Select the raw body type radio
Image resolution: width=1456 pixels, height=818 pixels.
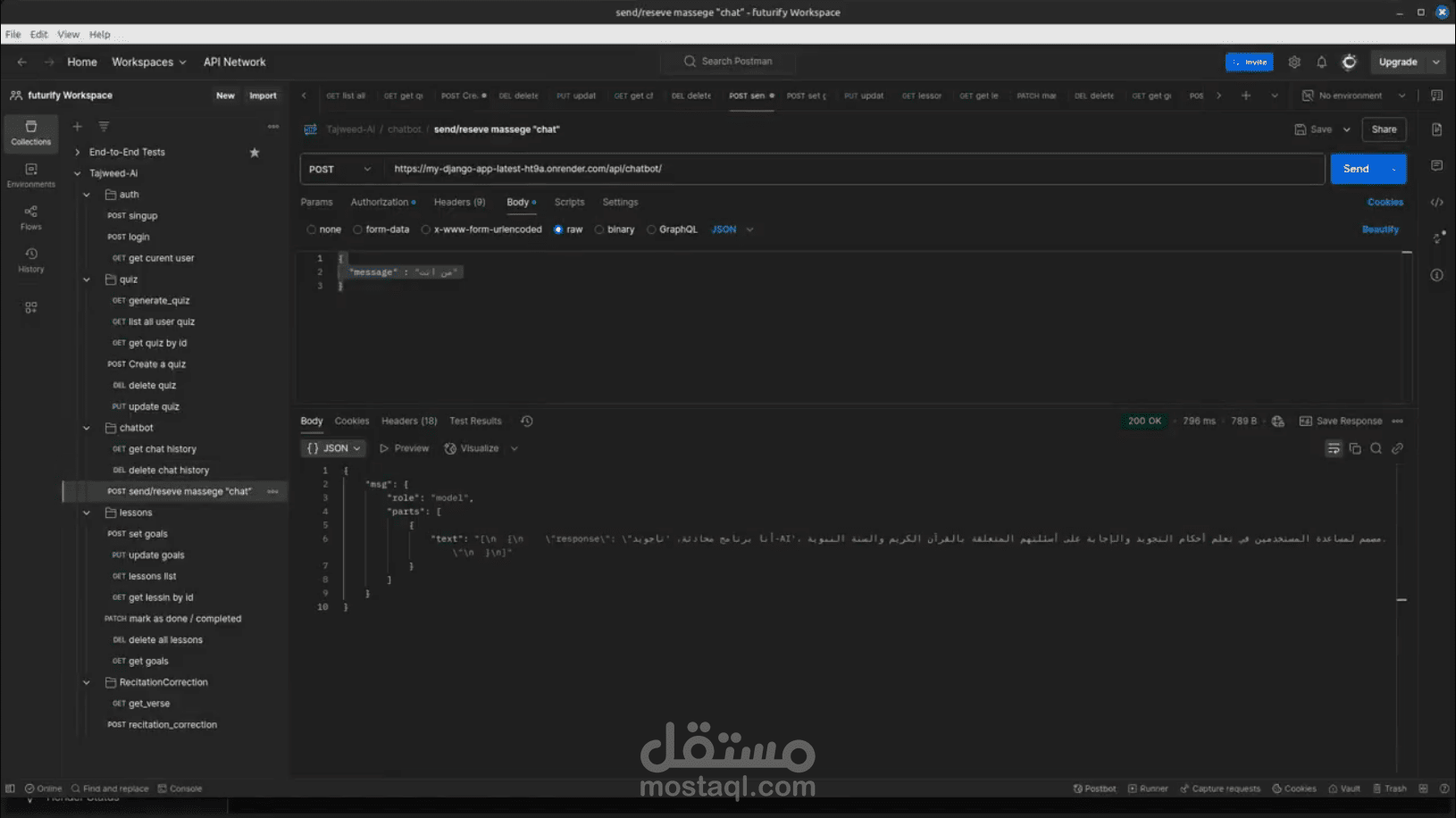tap(558, 230)
